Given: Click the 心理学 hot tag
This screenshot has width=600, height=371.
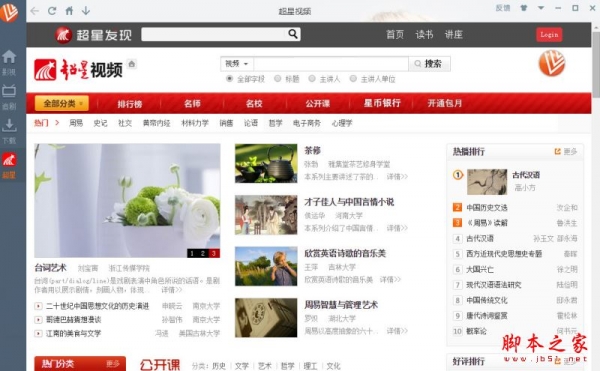Looking at the screenshot, I should [x=342, y=123].
